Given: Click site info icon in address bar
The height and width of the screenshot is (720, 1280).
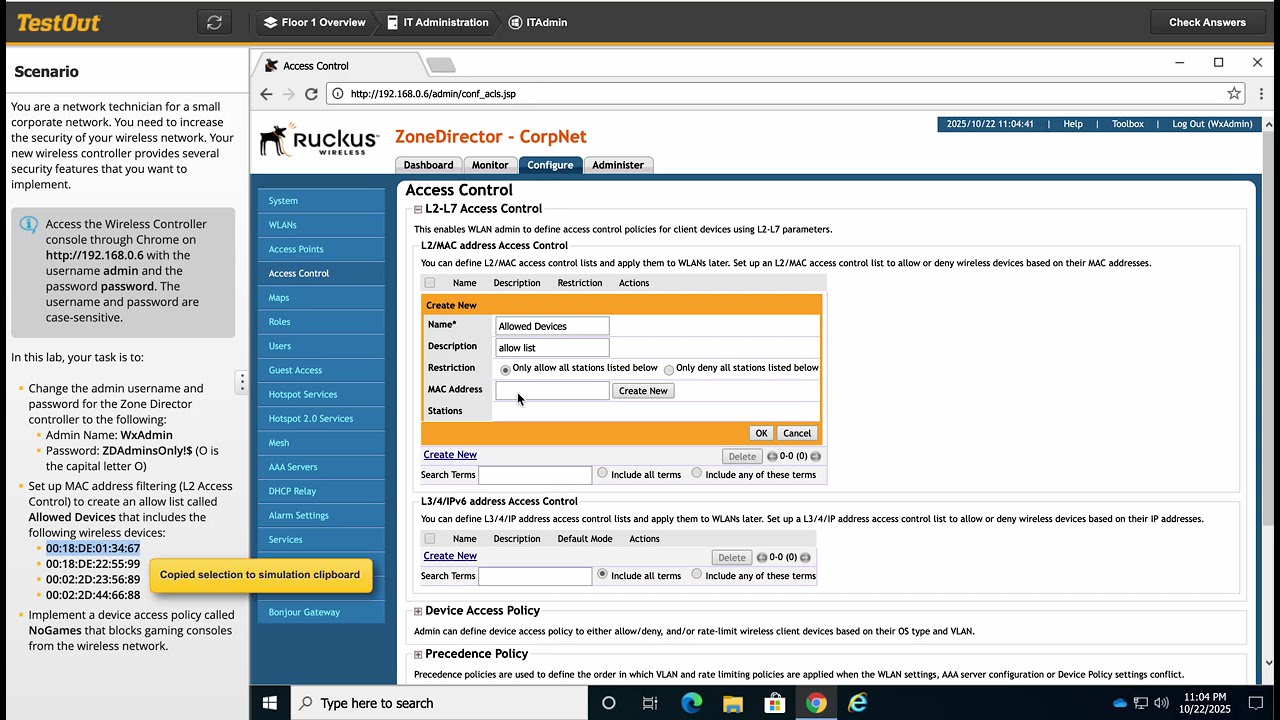Looking at the screenshot, I should pyautogui.click(x=338, y=94).
